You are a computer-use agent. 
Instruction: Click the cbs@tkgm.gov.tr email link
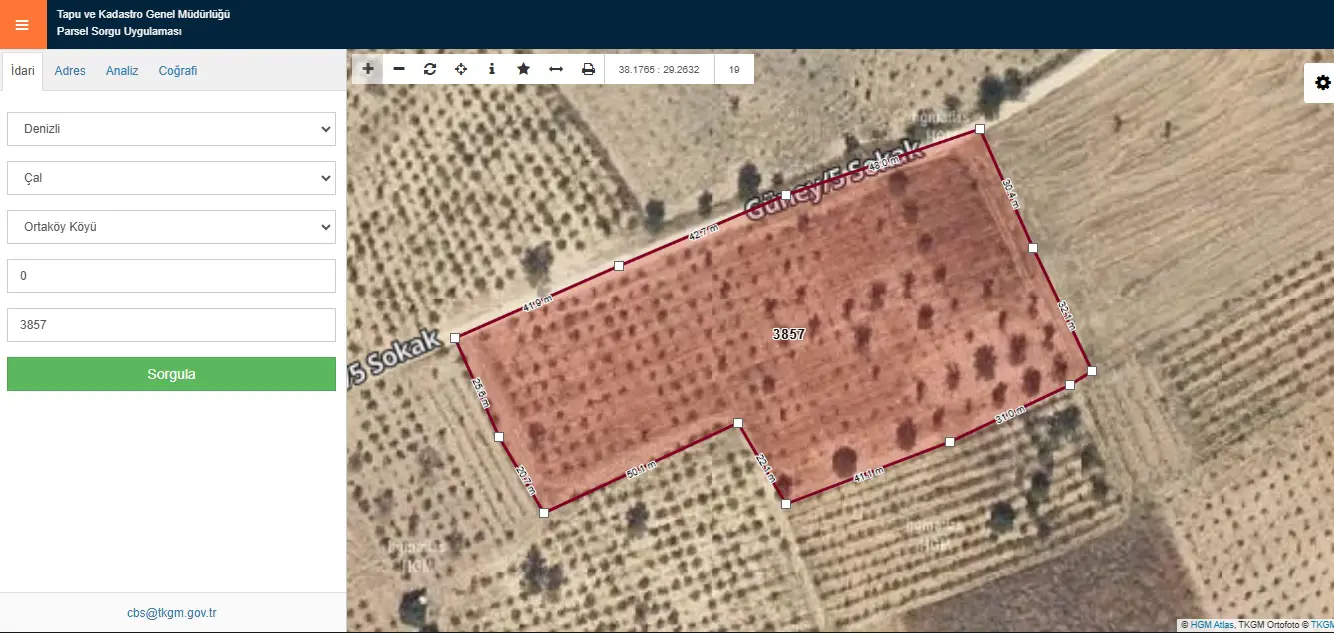point(172,613)
